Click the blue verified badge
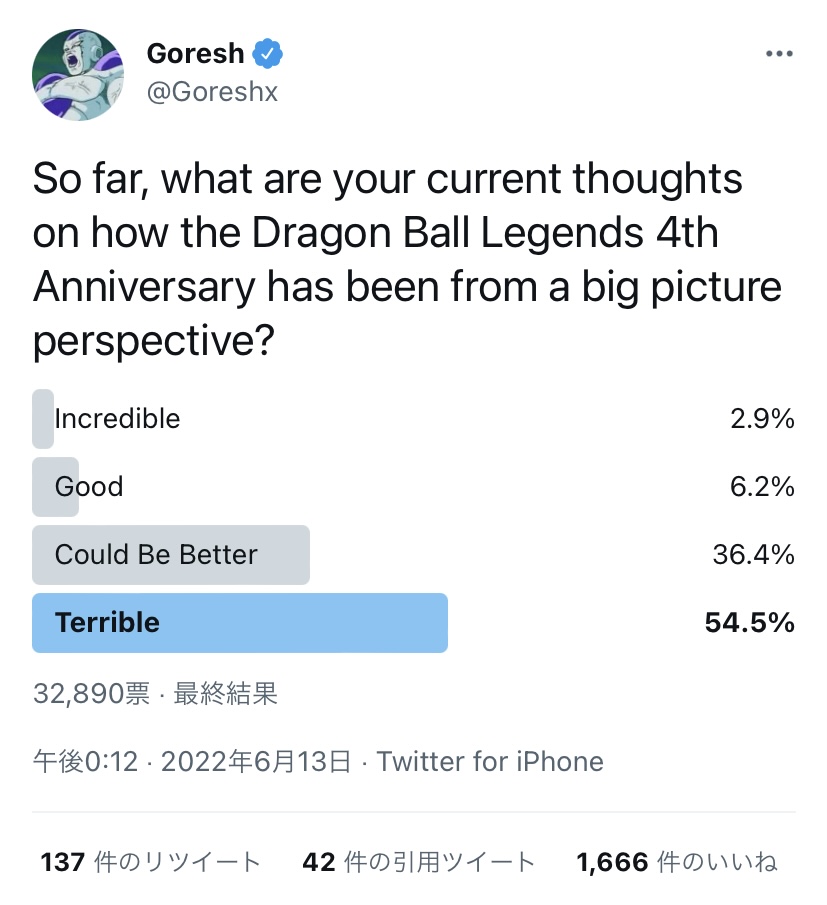The image size is (827, 905). [268, 52]
